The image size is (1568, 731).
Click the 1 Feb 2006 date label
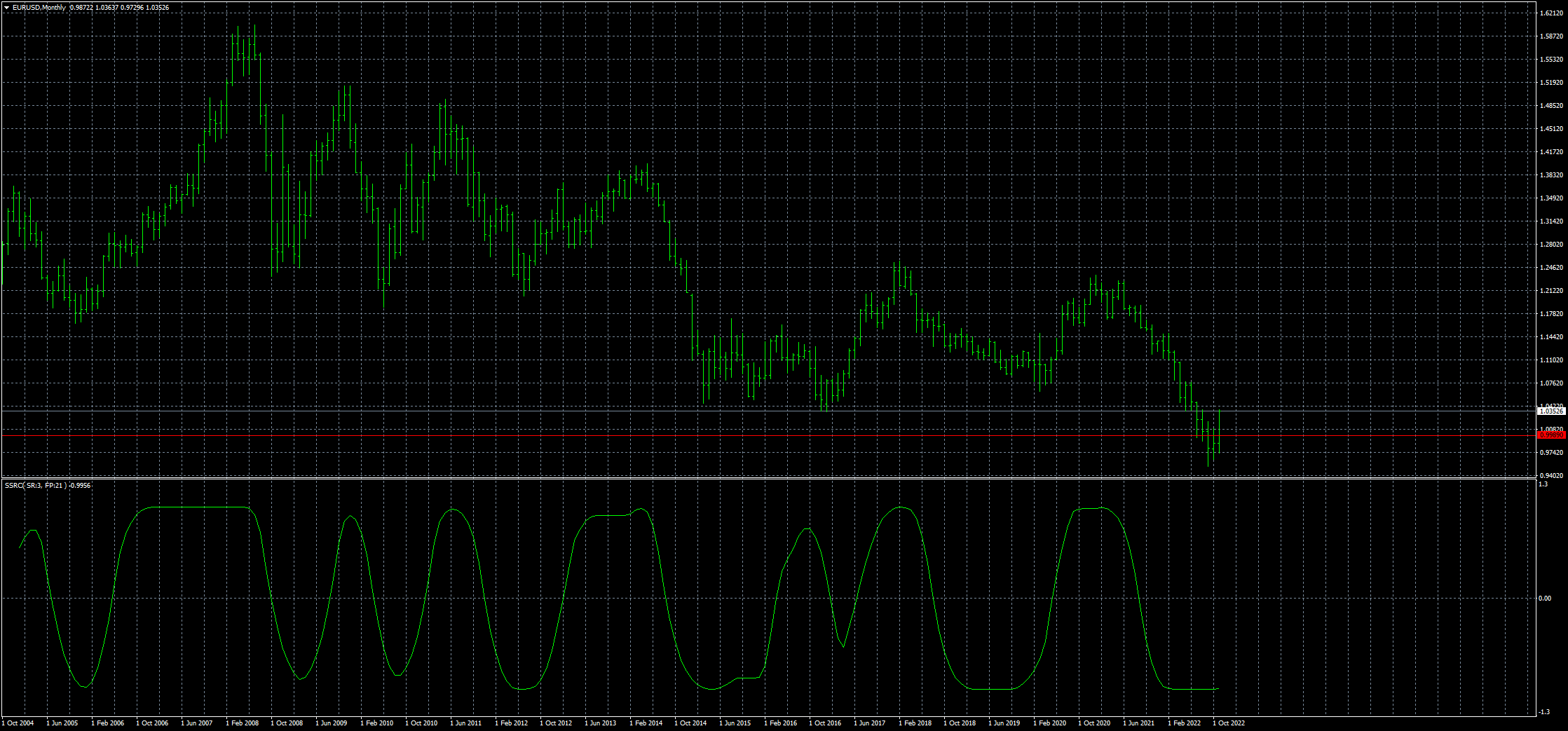click(107, 723)
